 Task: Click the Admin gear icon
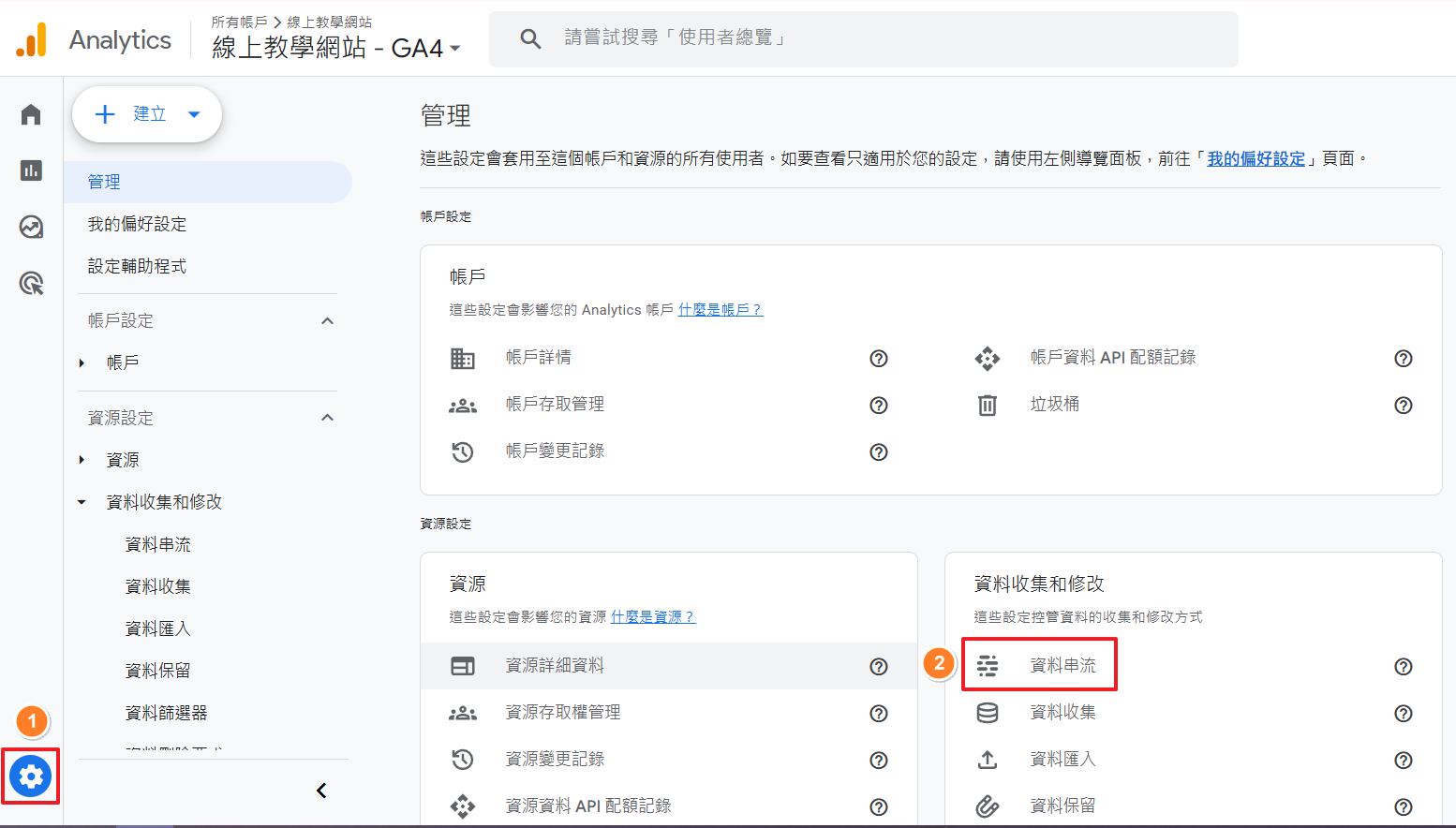point(31,776)
